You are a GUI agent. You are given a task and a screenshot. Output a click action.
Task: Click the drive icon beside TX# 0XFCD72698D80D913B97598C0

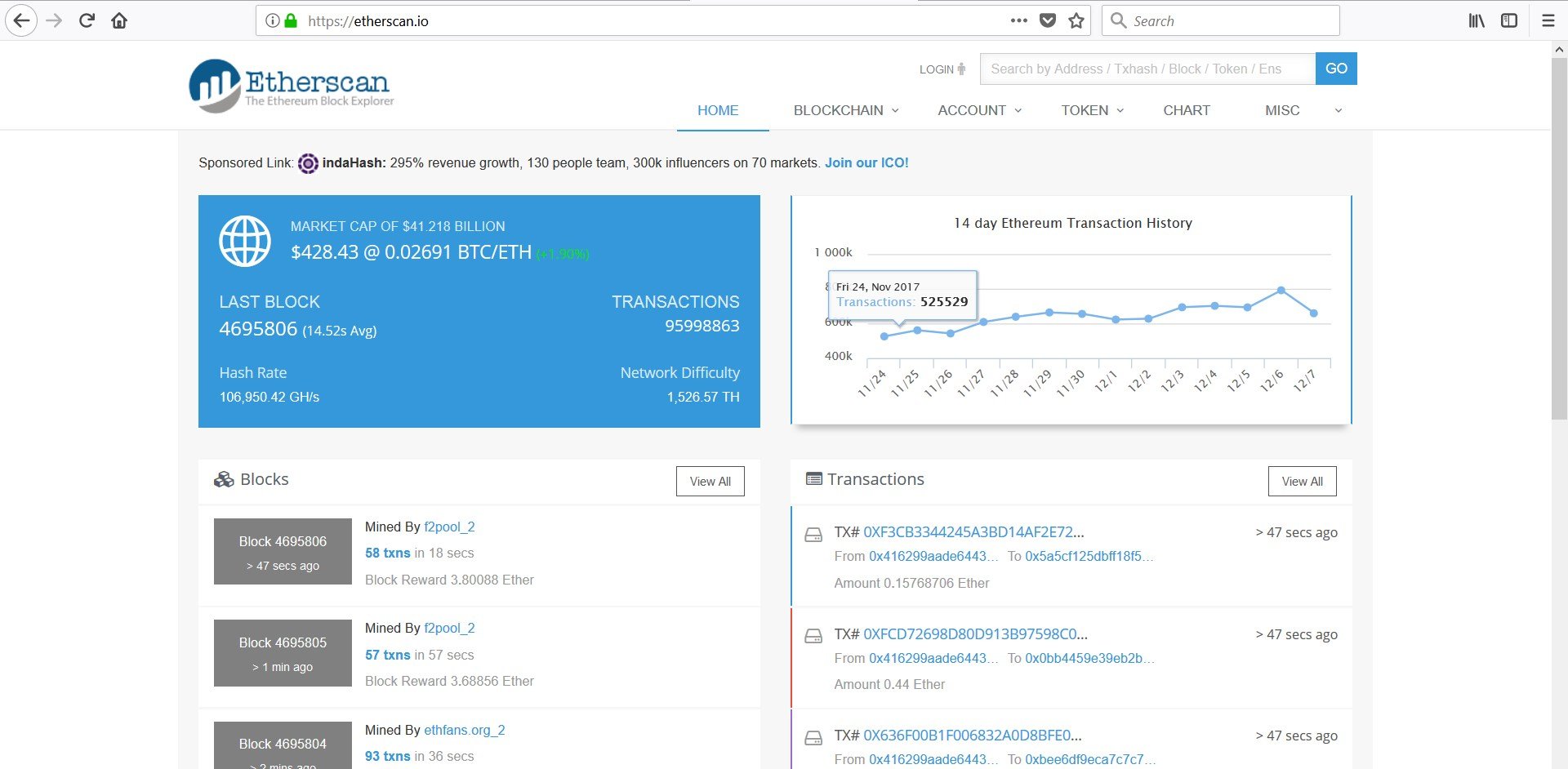tap(813, 637)
